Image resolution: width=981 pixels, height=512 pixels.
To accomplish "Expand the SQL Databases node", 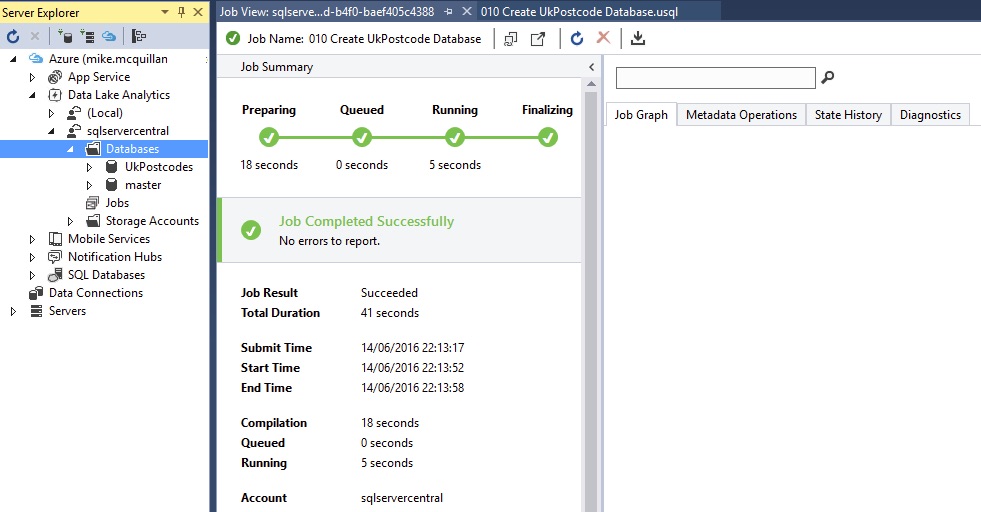I will 33,275.
